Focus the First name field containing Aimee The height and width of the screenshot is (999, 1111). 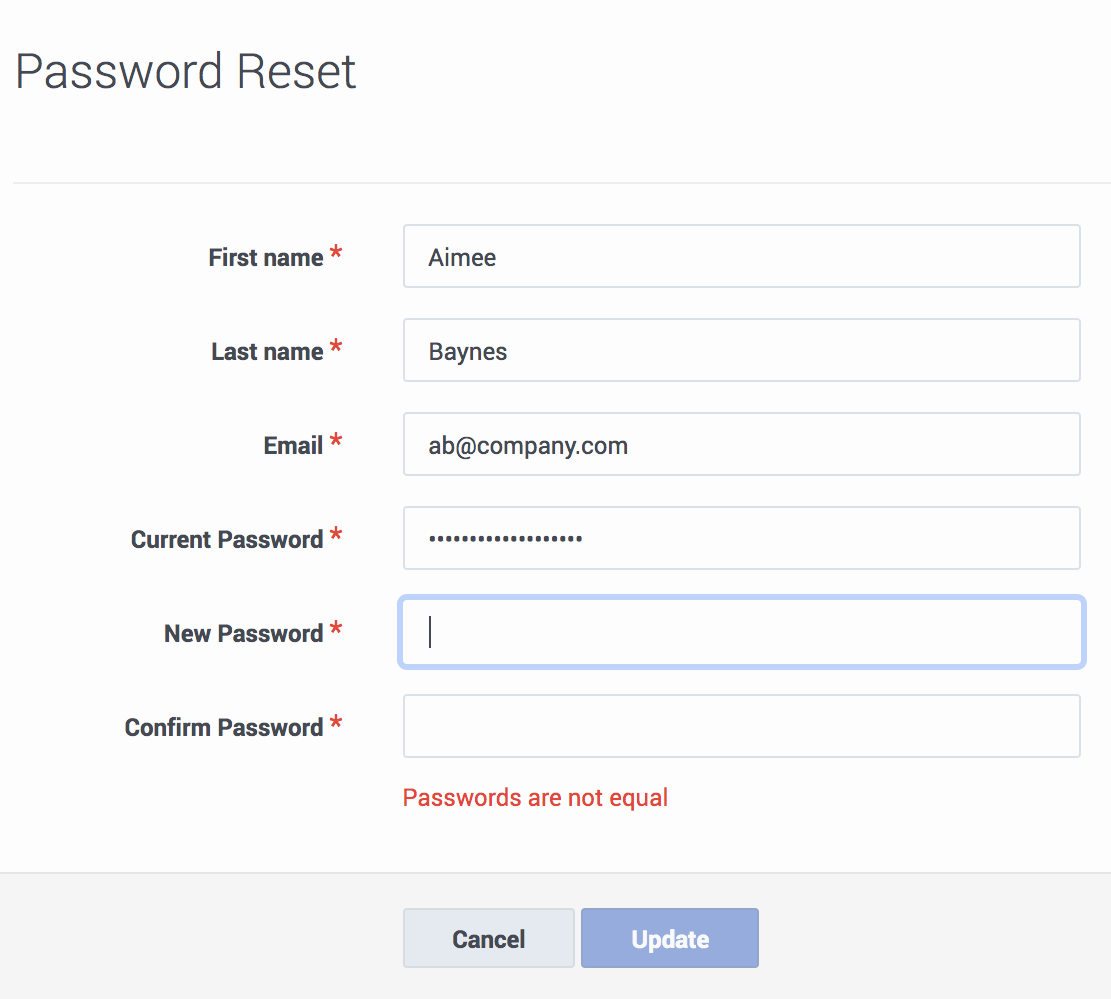click(742, 256)
